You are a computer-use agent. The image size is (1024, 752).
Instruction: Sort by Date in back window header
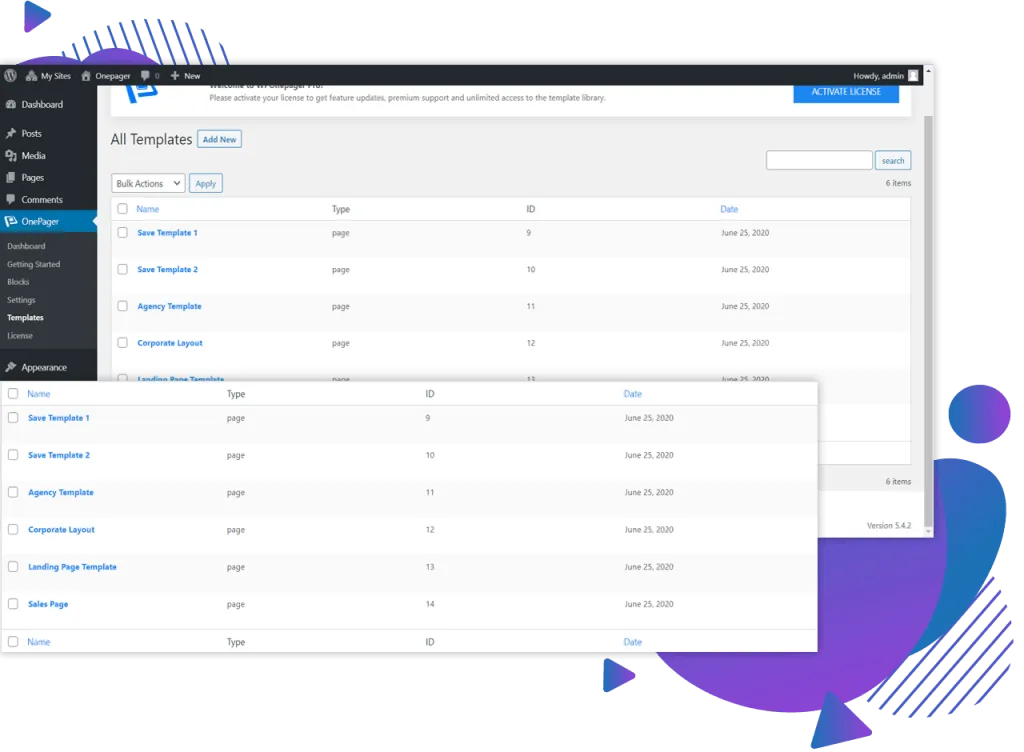pos(729,209)
